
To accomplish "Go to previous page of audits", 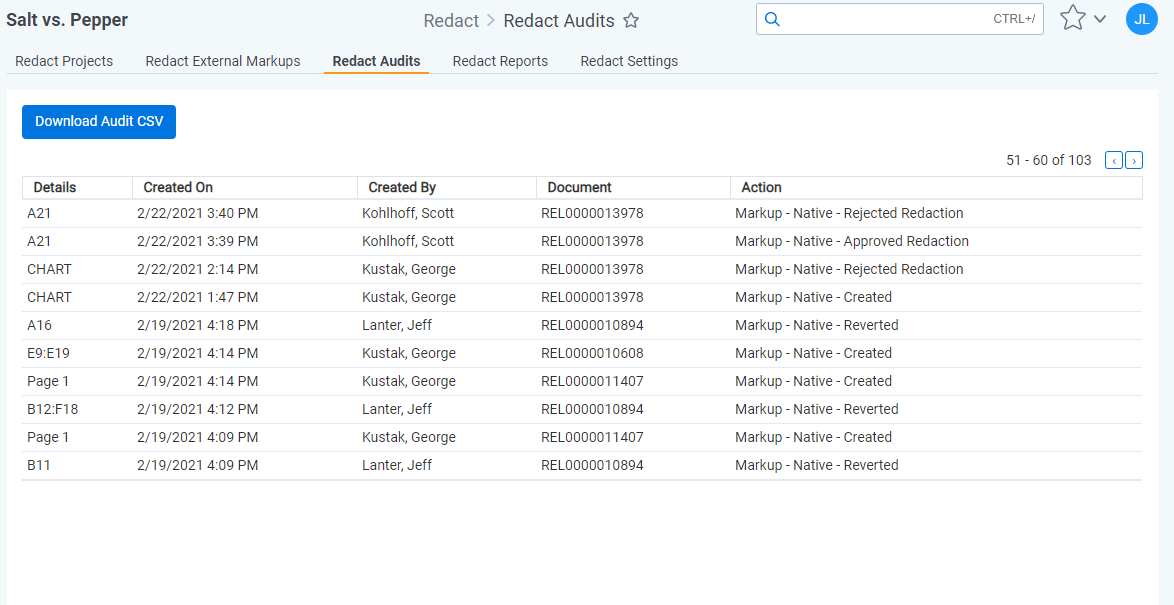I will click(x=1114, y=160).
